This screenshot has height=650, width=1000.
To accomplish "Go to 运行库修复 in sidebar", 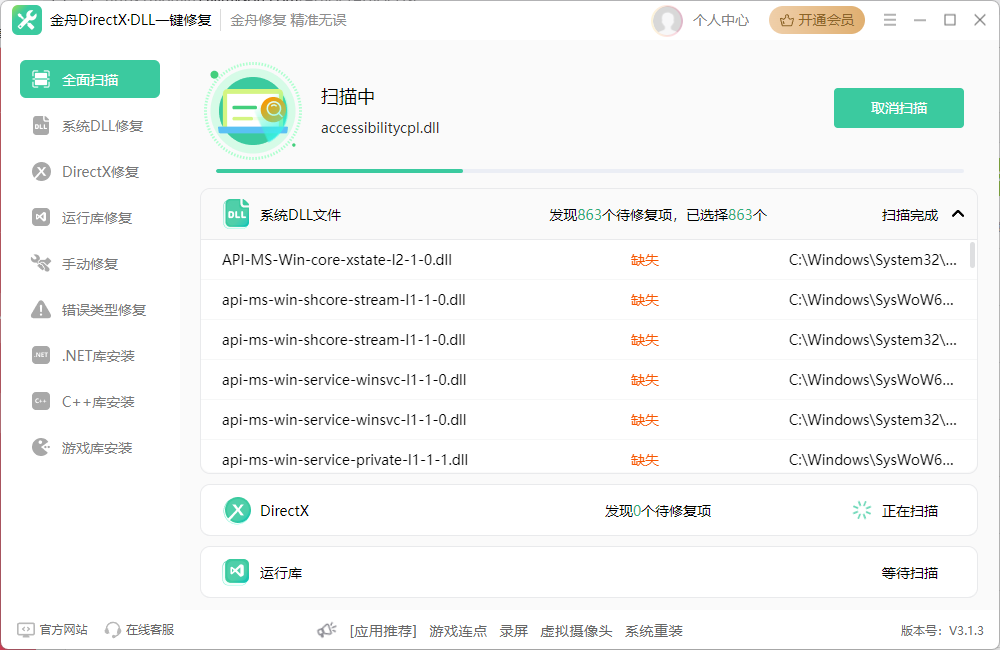I will point(90,218).
